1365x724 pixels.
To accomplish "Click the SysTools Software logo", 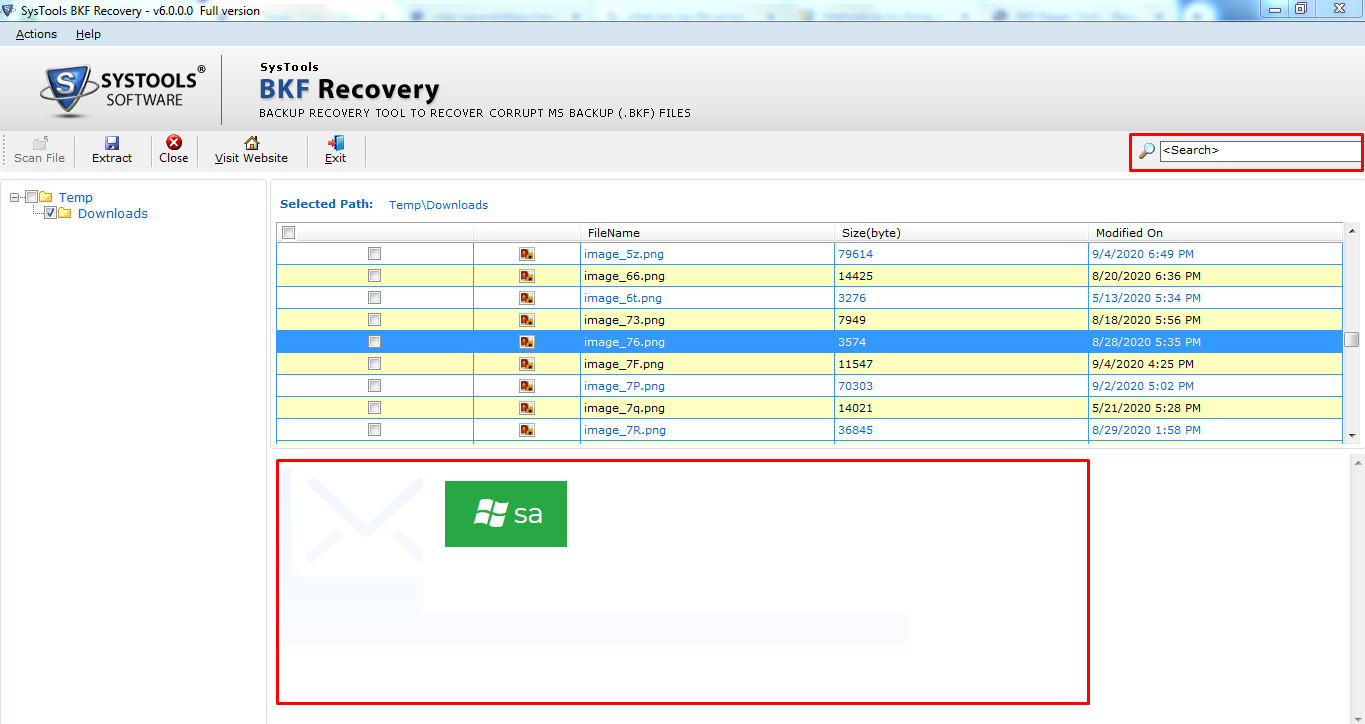I will pyautogui.click(x=123, y=90).
